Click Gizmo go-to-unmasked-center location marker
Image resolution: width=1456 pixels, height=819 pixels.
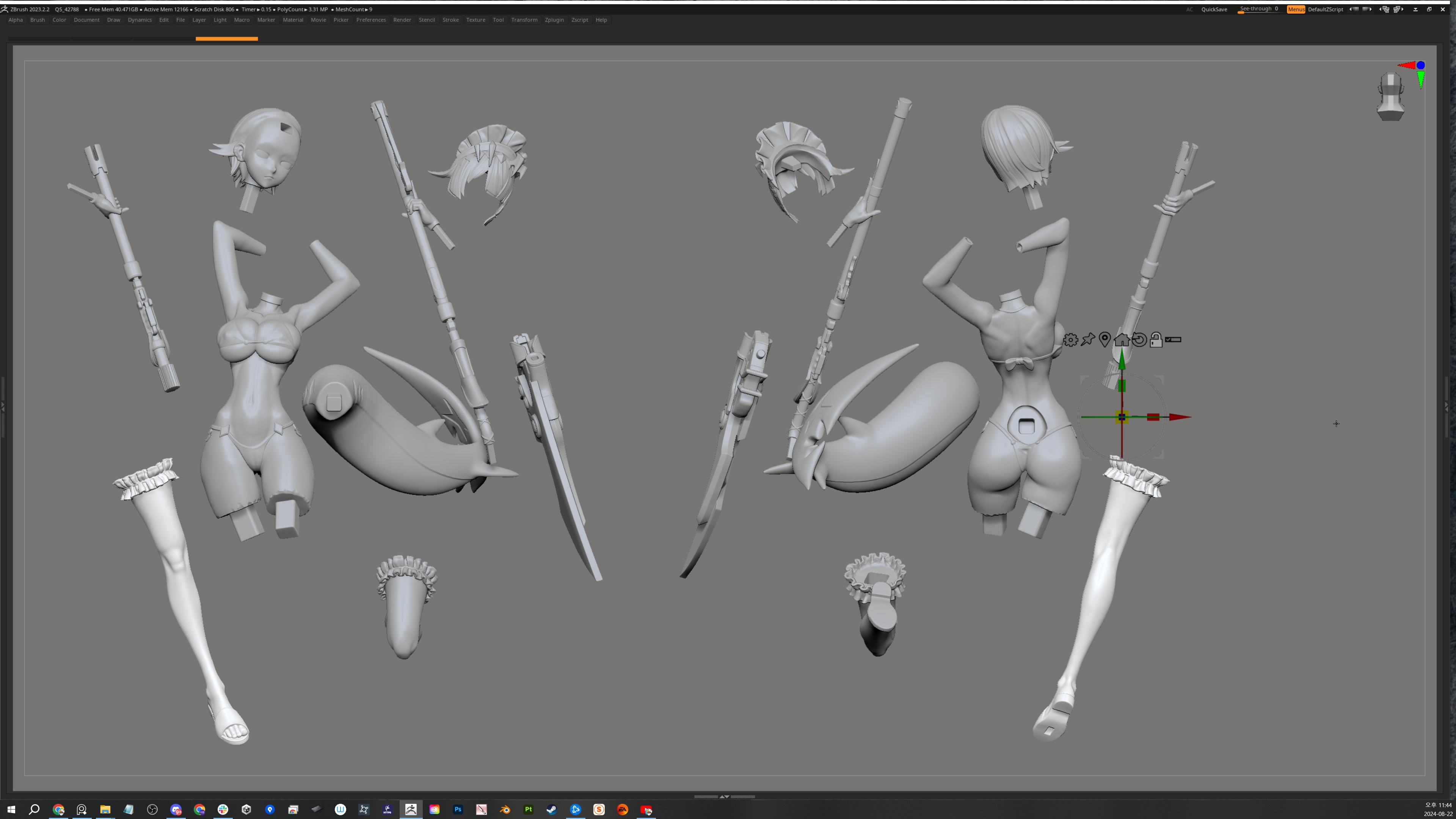coord(1105,340)
